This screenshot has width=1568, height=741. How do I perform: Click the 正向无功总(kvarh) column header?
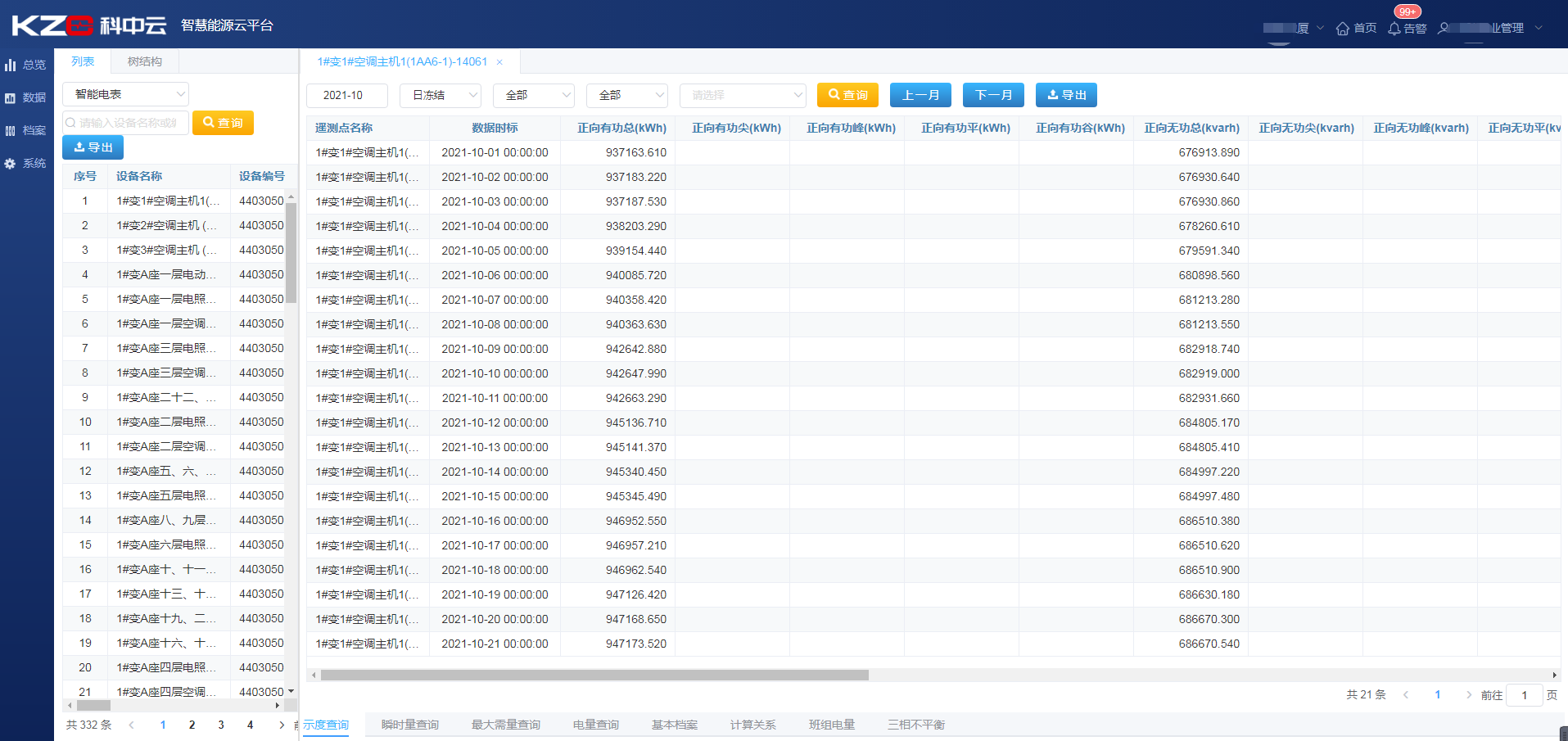1191,128
